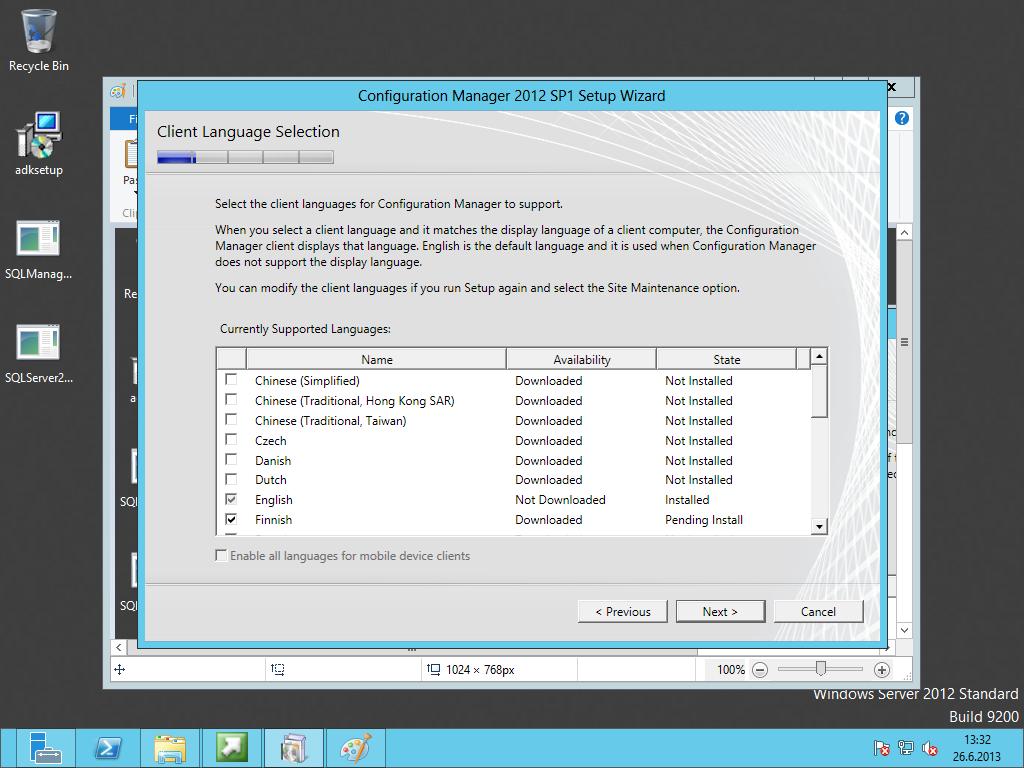
Task: Open the network tray icon
Action: click(x=906, y=748)
